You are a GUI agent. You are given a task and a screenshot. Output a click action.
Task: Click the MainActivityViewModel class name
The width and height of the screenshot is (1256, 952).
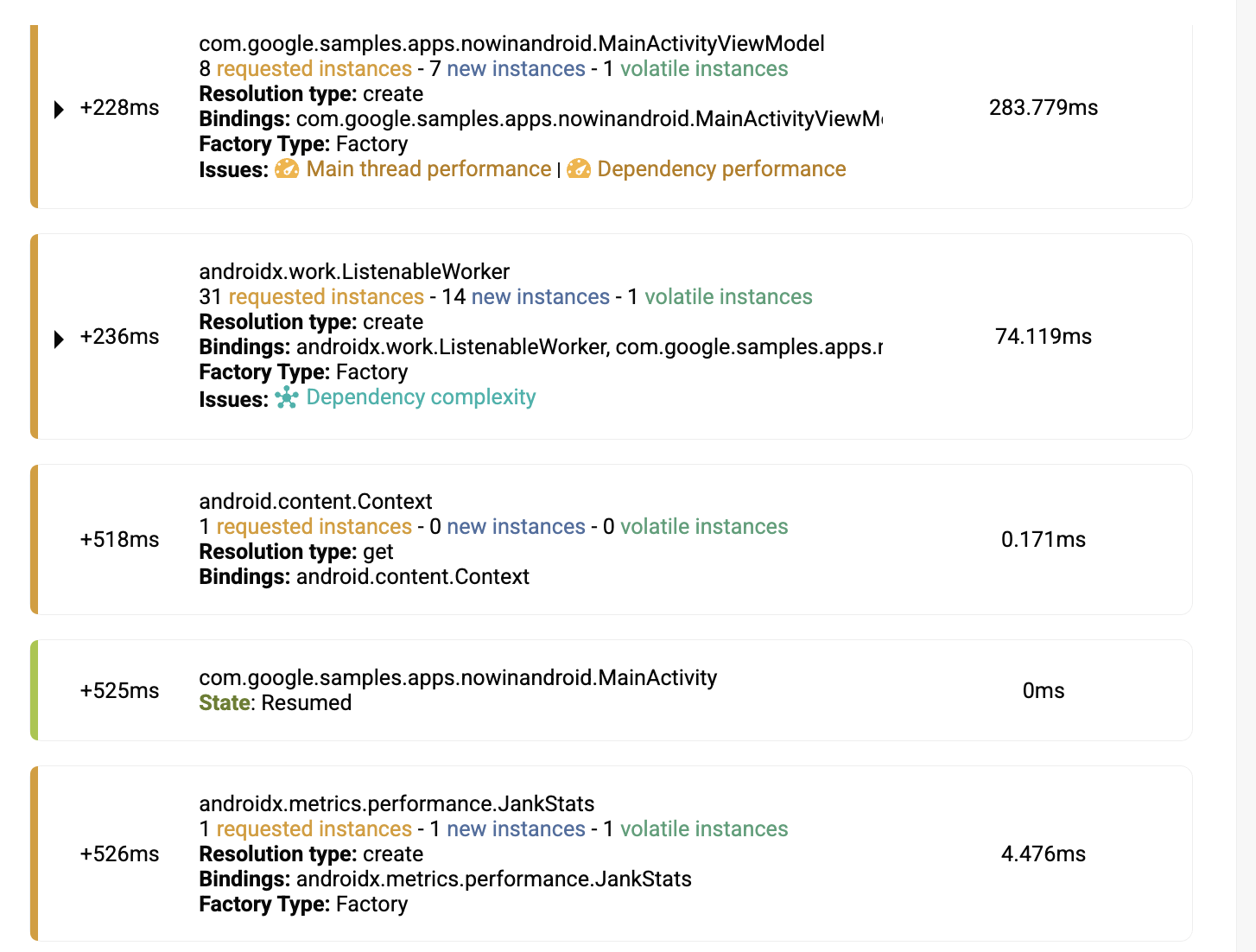pos(511,44)
